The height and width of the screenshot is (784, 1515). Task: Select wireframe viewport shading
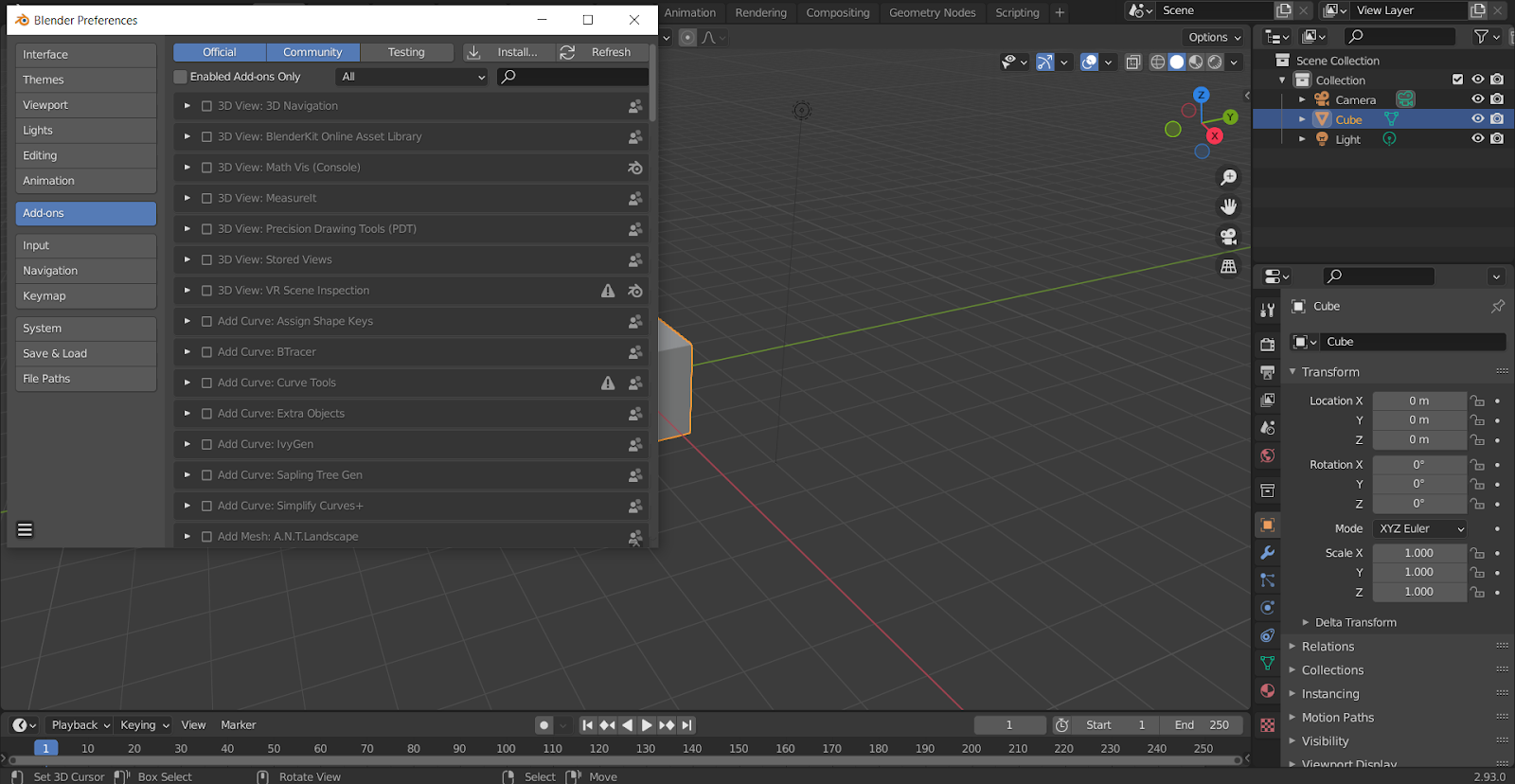[1157, 62]
